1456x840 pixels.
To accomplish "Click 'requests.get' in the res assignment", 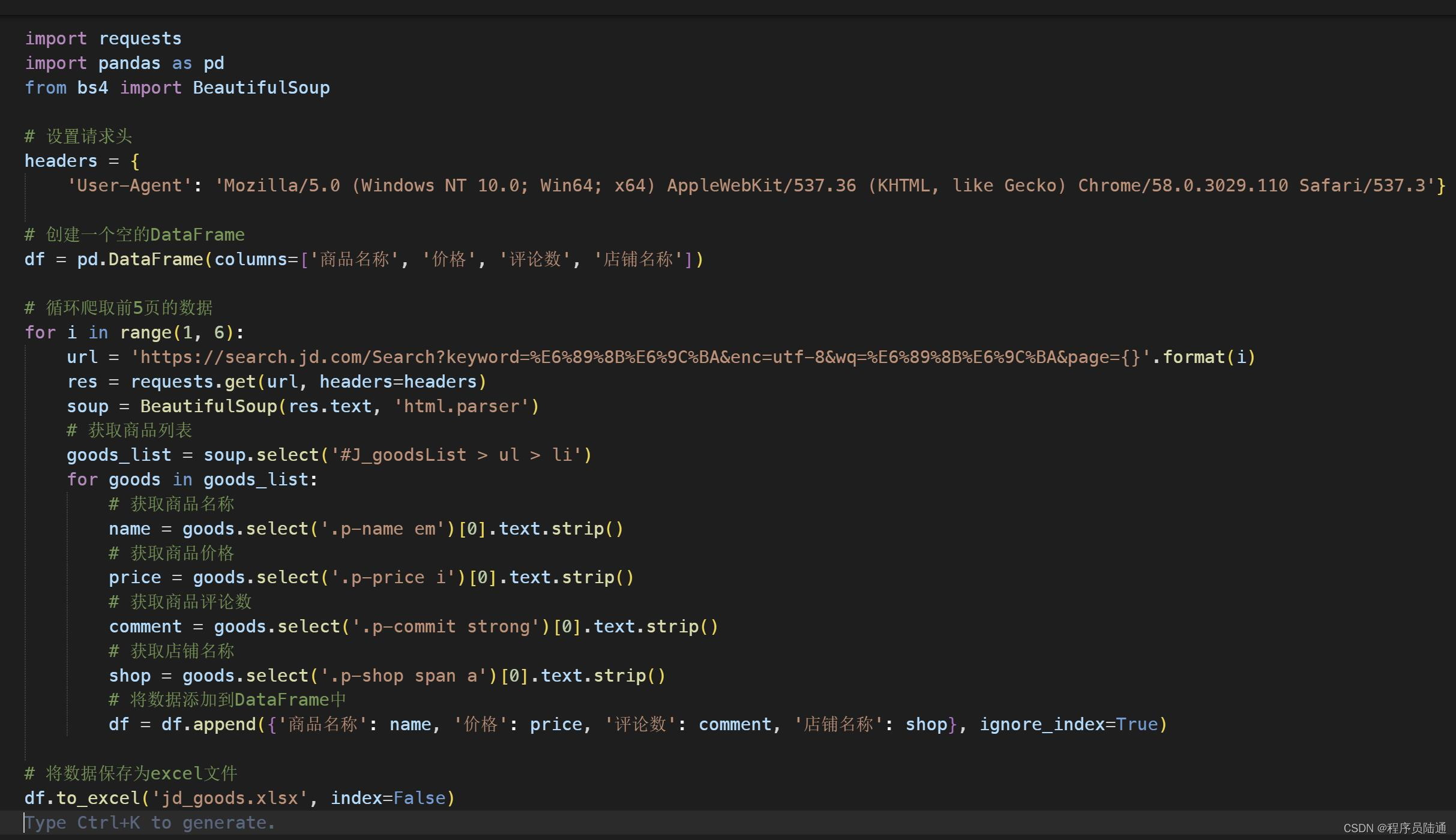I will pos(193,382).
